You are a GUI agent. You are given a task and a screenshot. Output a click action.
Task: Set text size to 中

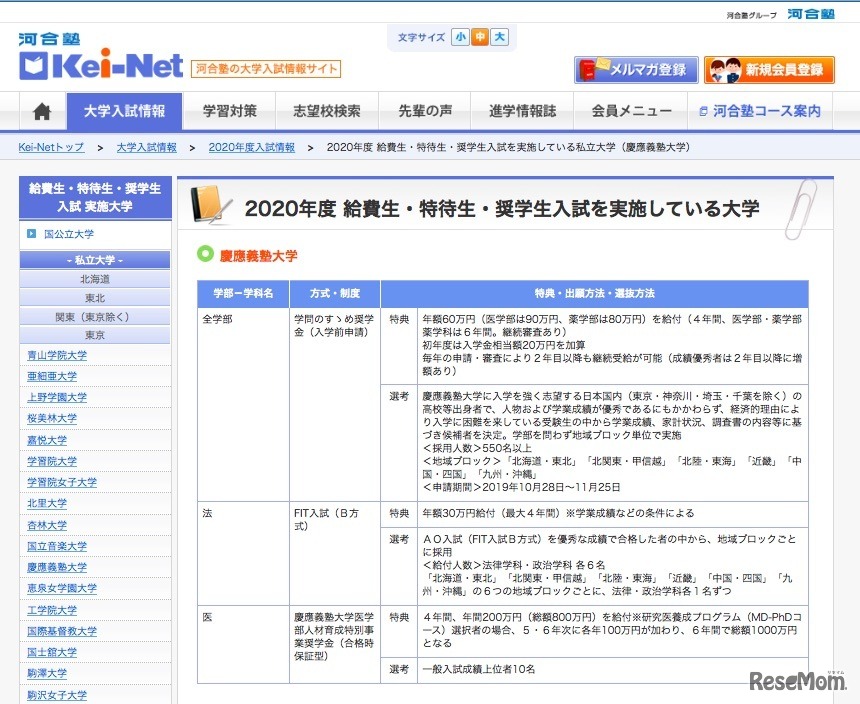click(480, 38)
